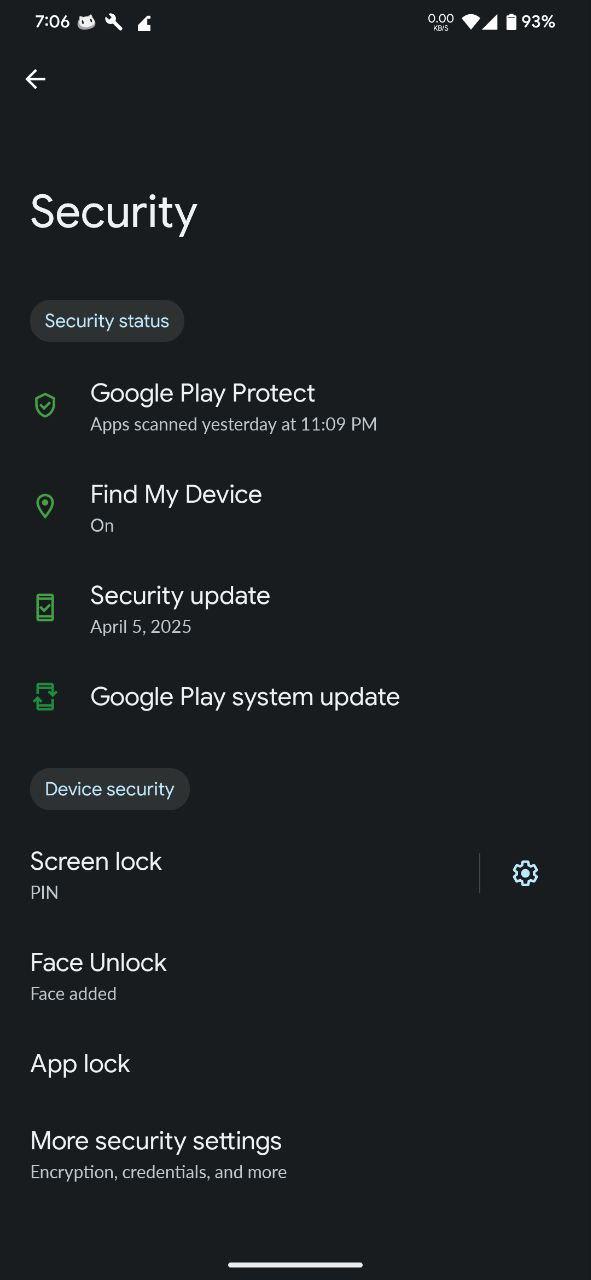Tap the Security status section label
This screenshot has height=1280, width=591.
(x=107, y=321)
